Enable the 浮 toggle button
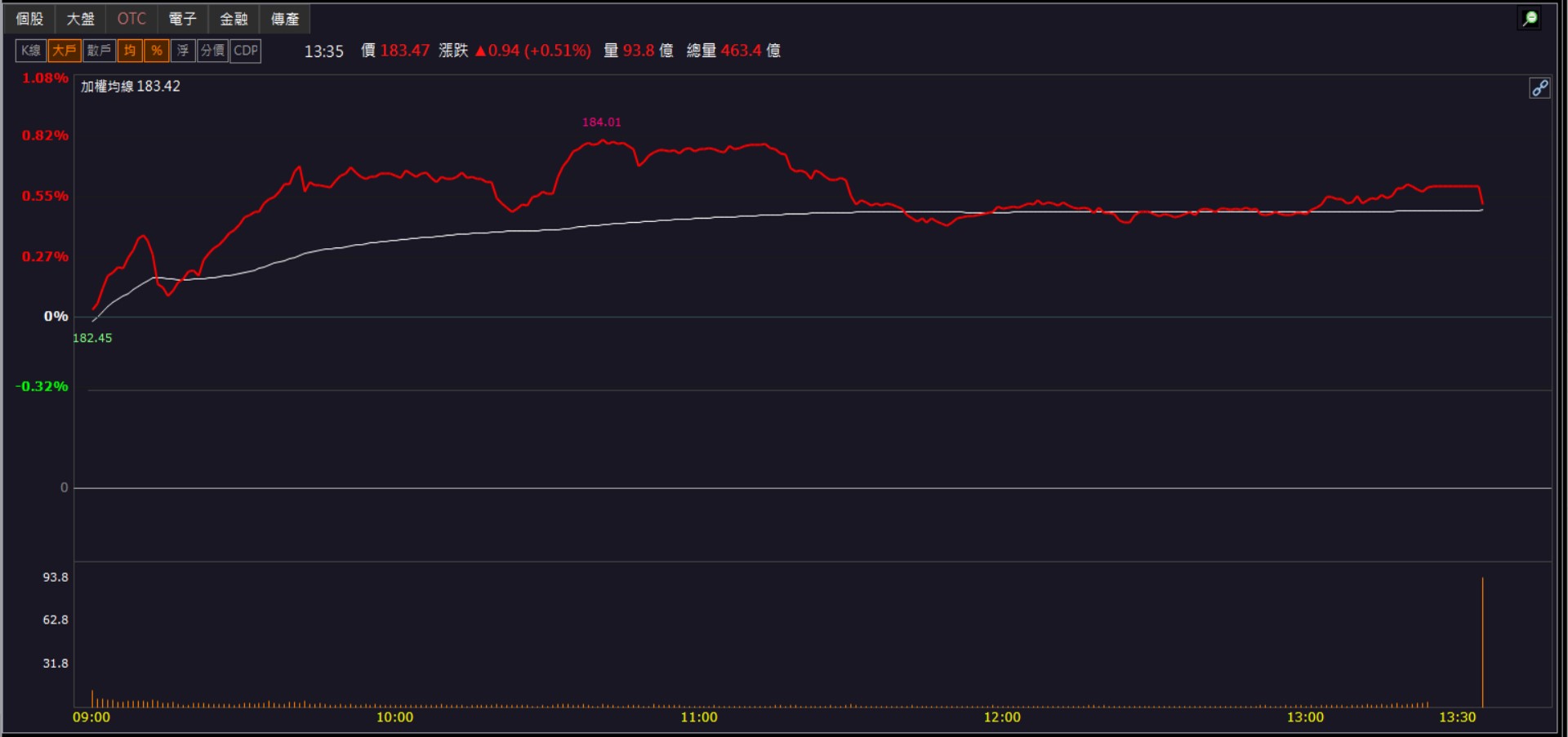 click(183, 51)
